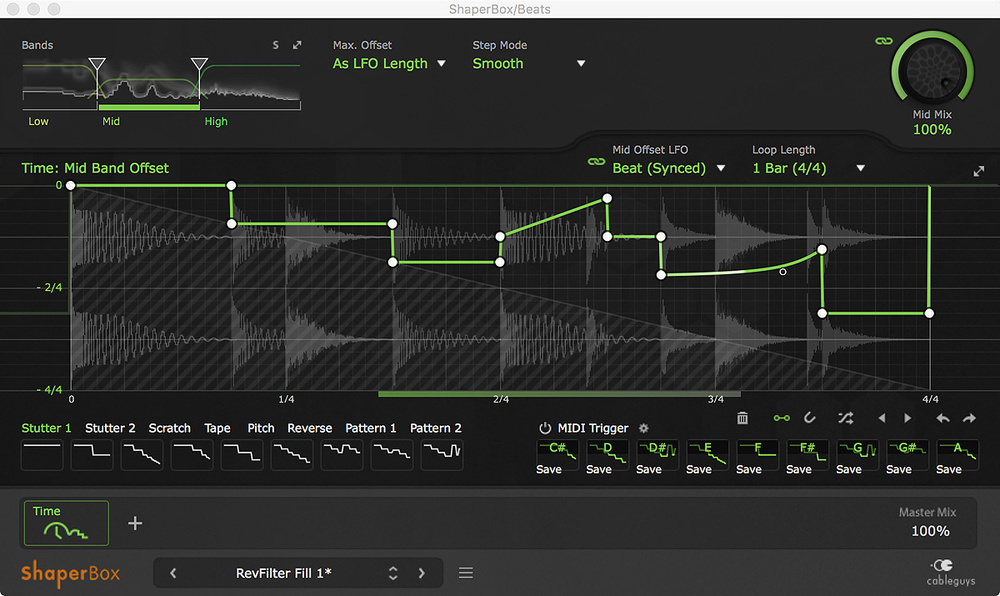Click the Low/Mid band split handle
Viewport: 1000px width, 596px height.
coord(97,64)
